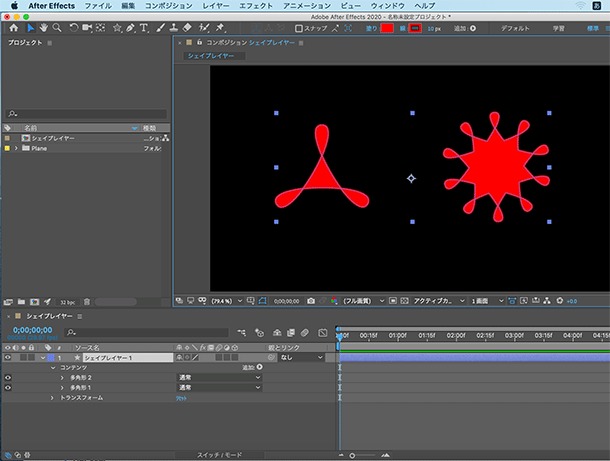Open the エフェクト menu
The width and height of the screenshot is (610, 461).
coord(256,6)
